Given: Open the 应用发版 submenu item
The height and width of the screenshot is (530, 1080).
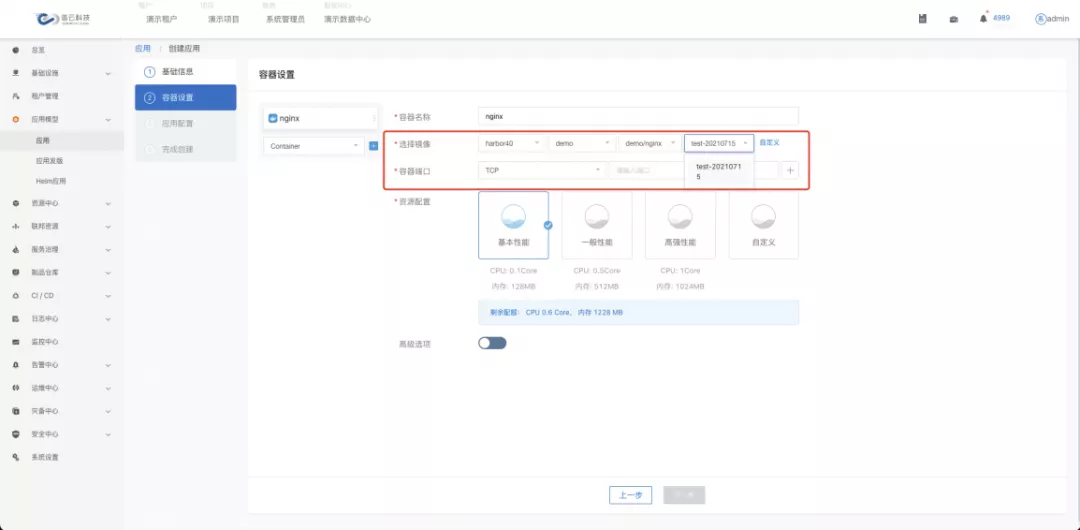Looking at the screenshot, I should point(50,161).
